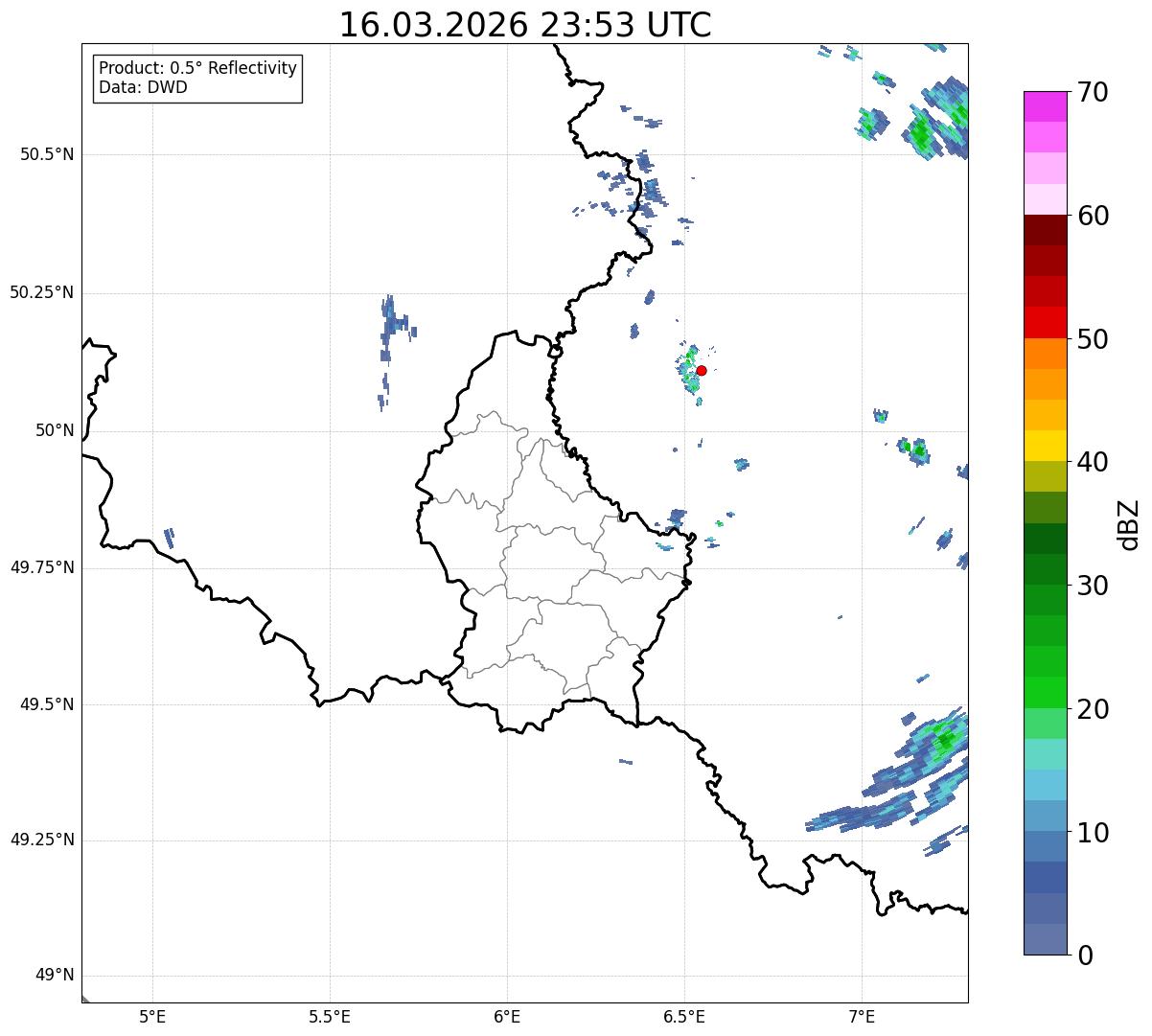Click the colorbar tick label 0
1152x1036 pixels.
pyautogui.click(x=1085, y=955)
